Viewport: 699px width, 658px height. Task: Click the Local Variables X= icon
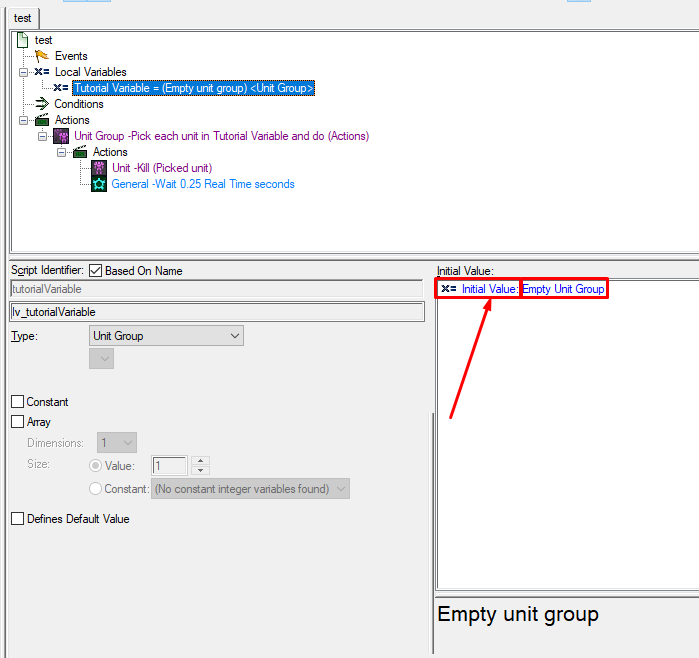(x=42, y=72)
